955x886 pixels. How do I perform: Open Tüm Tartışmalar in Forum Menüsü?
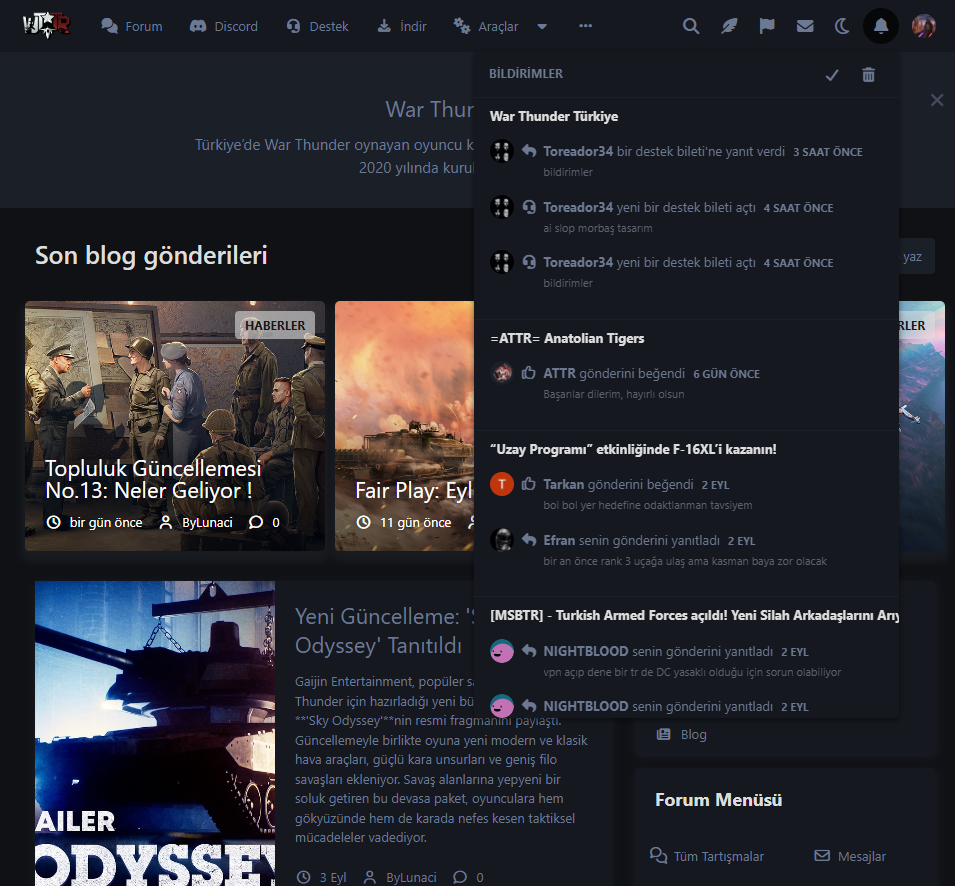(707, 856)
